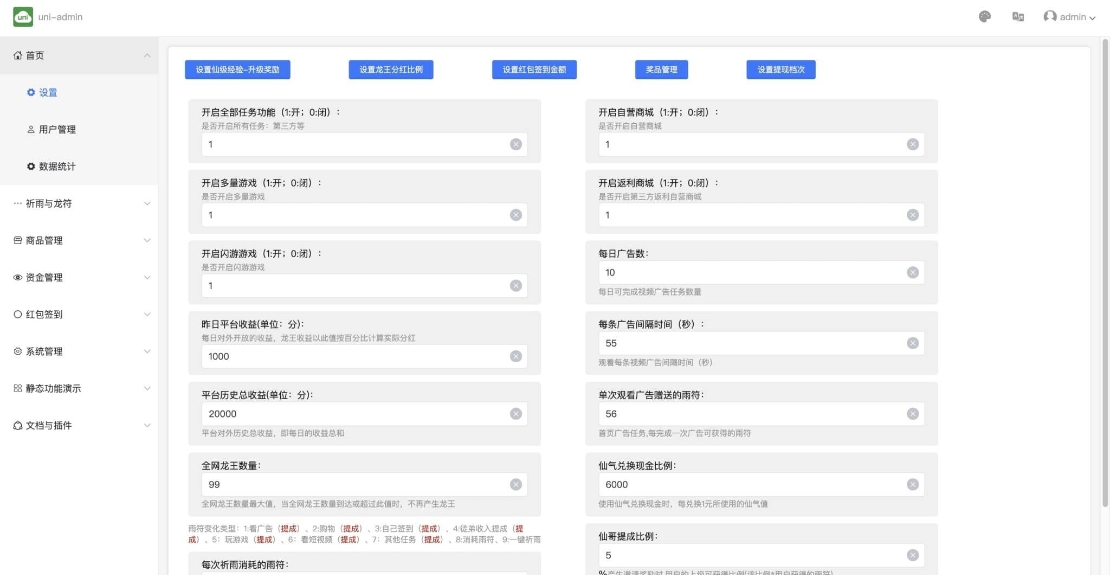Viewport: 1110px width, 575px height.
Task: Clear the 开启全部任务功能 field with its X icon
Action: (516, 144)
